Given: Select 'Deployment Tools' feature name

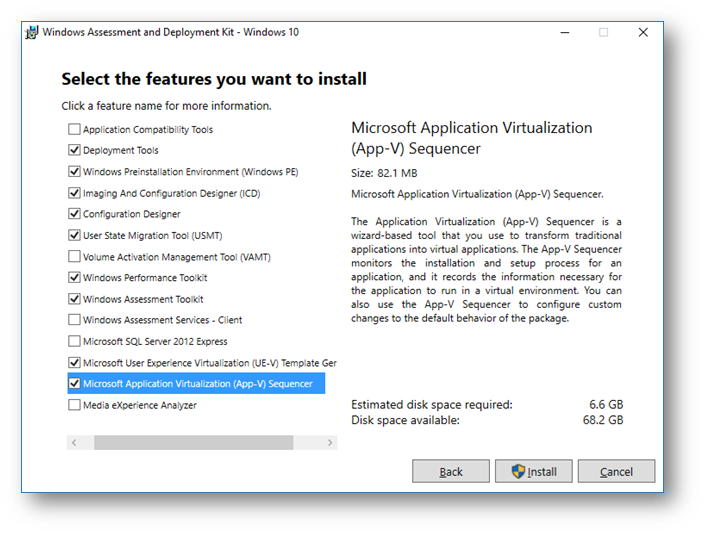Looking at the screenshot, I should coord(121,150).
